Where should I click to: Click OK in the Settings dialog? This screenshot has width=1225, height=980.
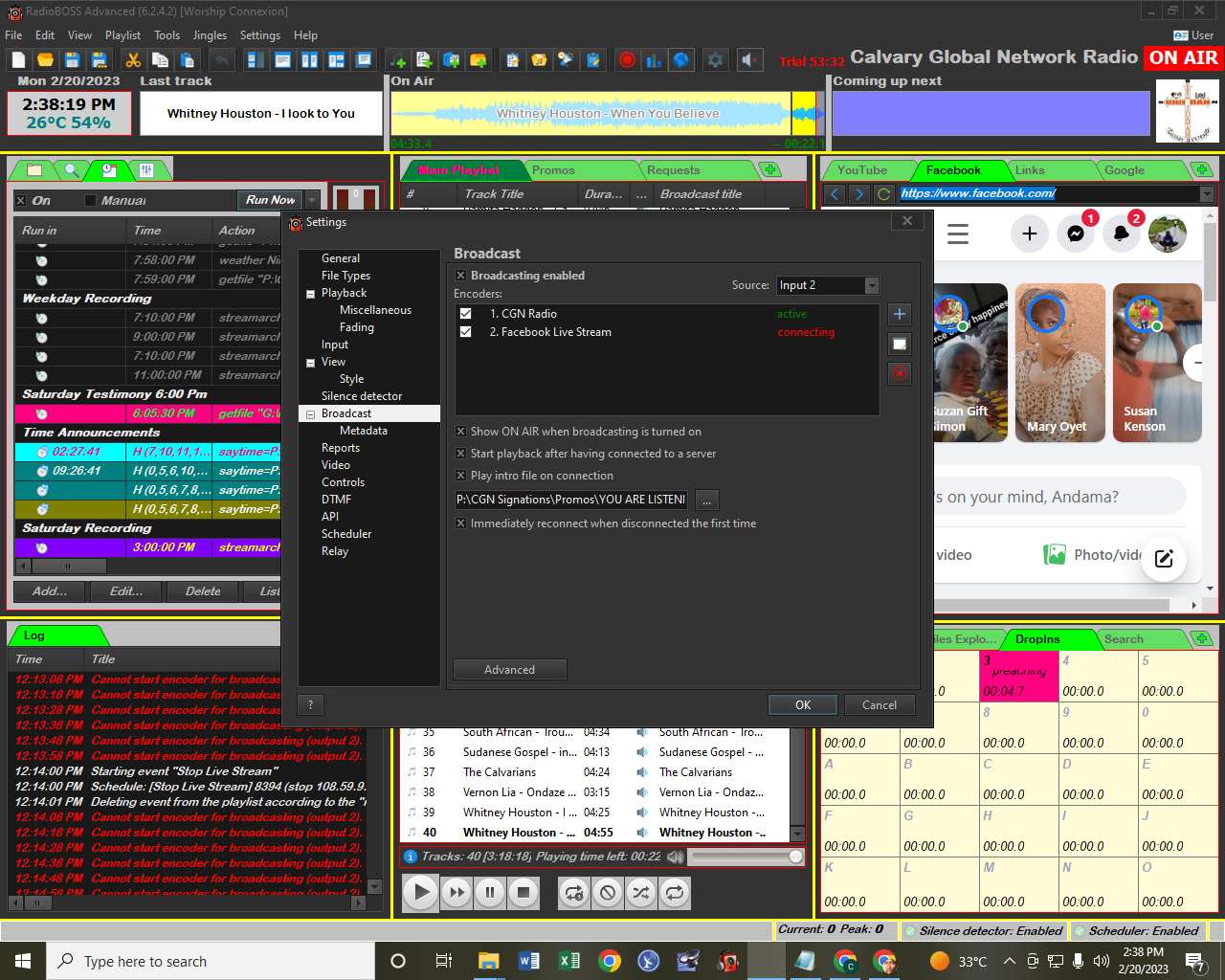(803, 704)
